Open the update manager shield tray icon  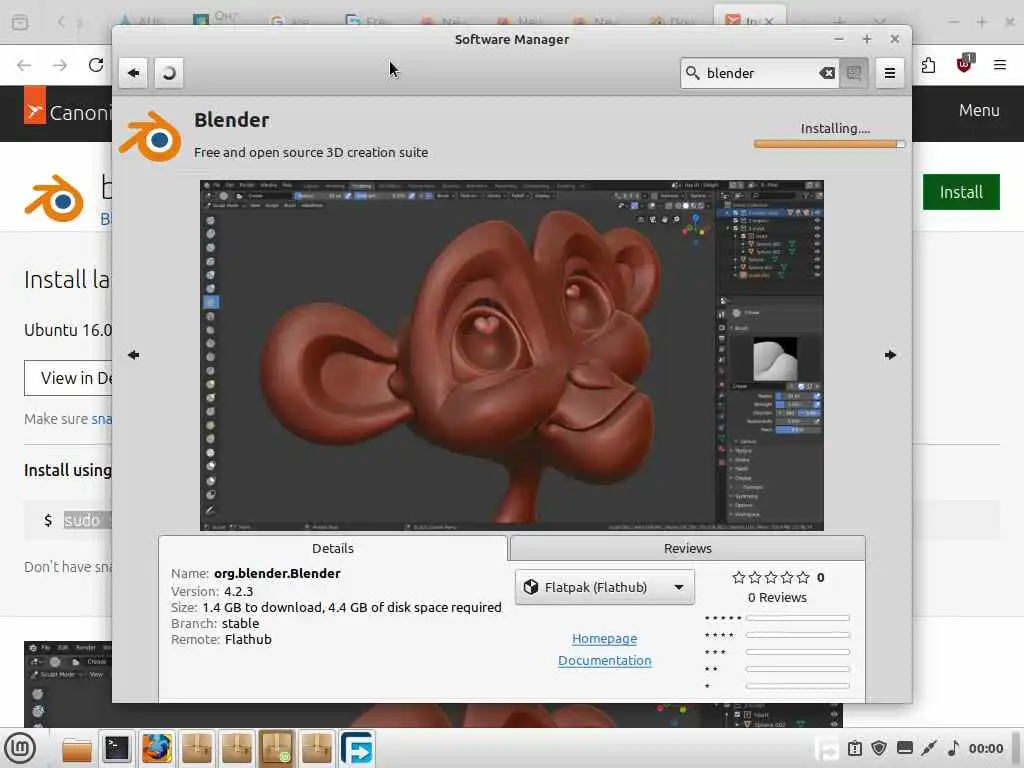pyautogui.click(x=879, y=748)
